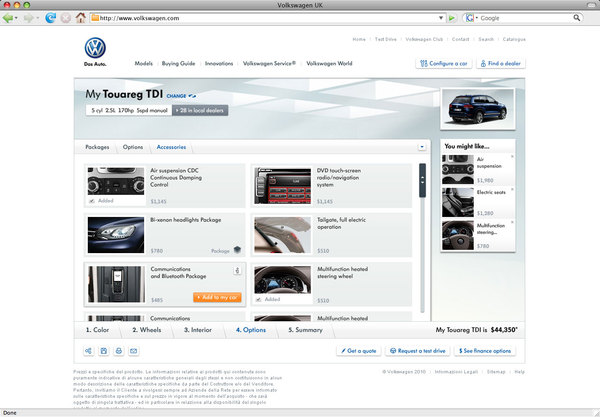Viewport: 600px width, 417px height.
Task: Go to step 5. Summary
Action: pos(306,329)
